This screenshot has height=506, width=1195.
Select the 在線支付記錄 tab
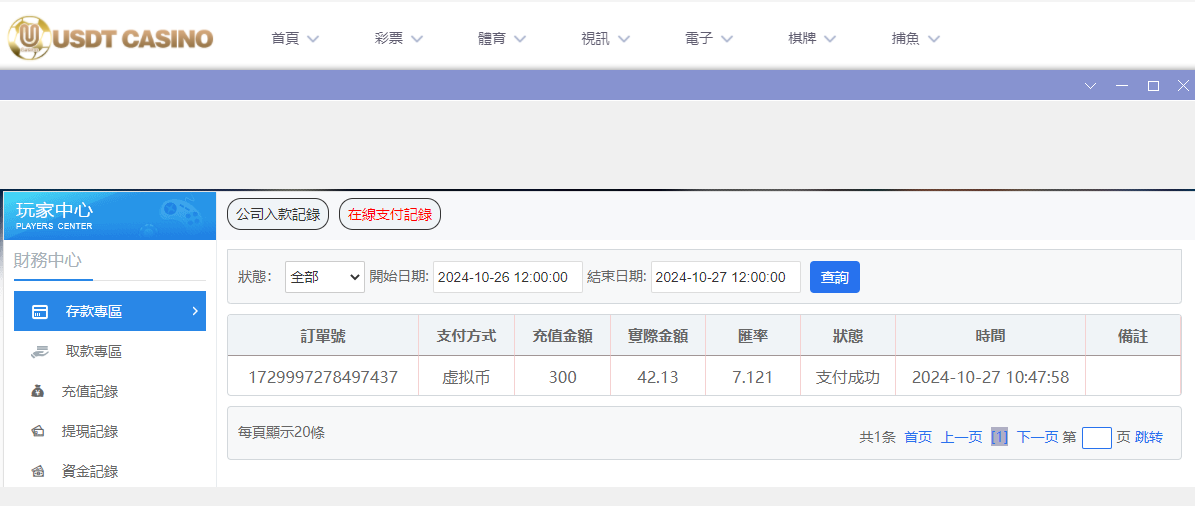pos(390,214)
